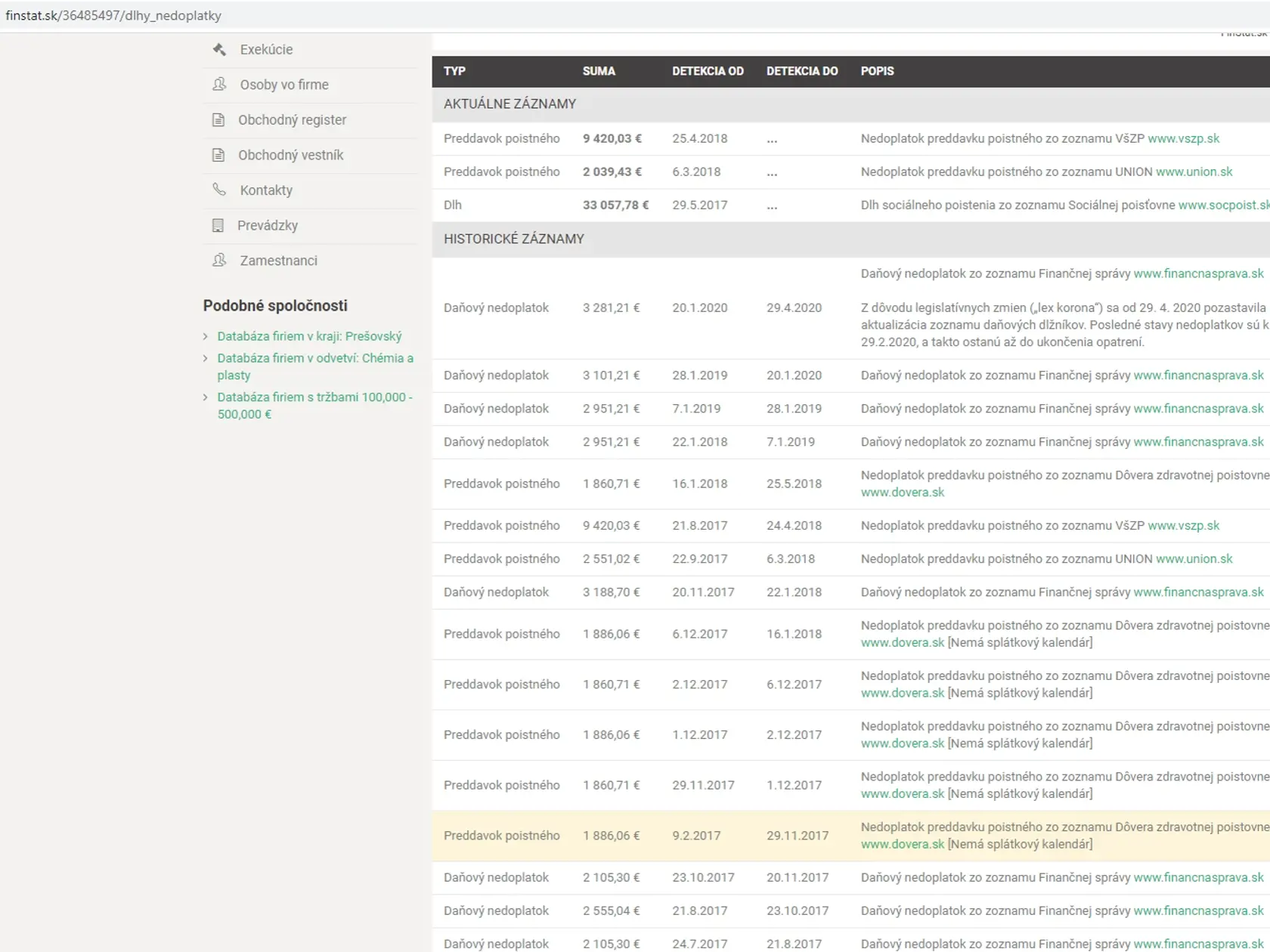The height and width of the screenshot is (952, 1270).
Task: Select the date 29.11.2017 in highlighted row
Action: (x=798, y=836)
